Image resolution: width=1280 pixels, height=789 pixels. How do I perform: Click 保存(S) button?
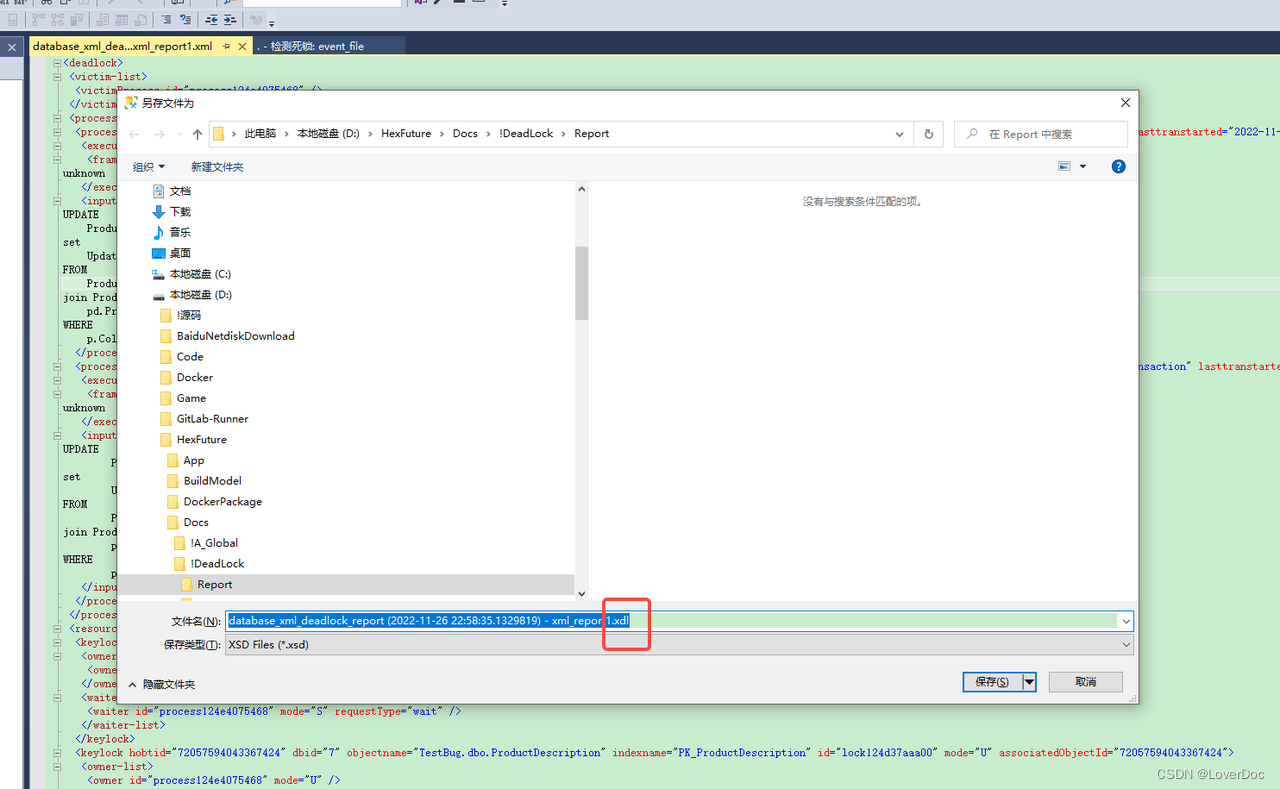coord(991,682)
